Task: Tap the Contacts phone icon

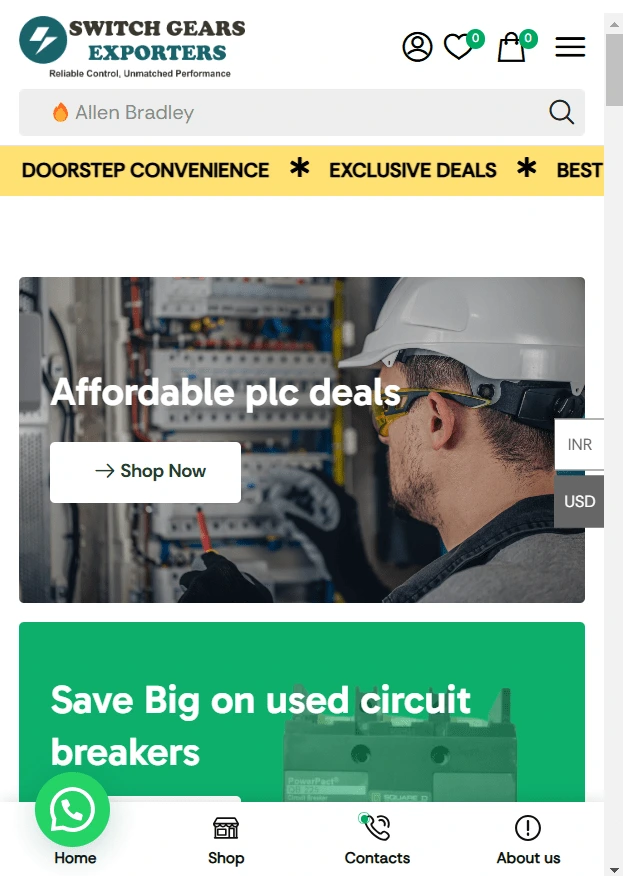Action: [377, 827]
